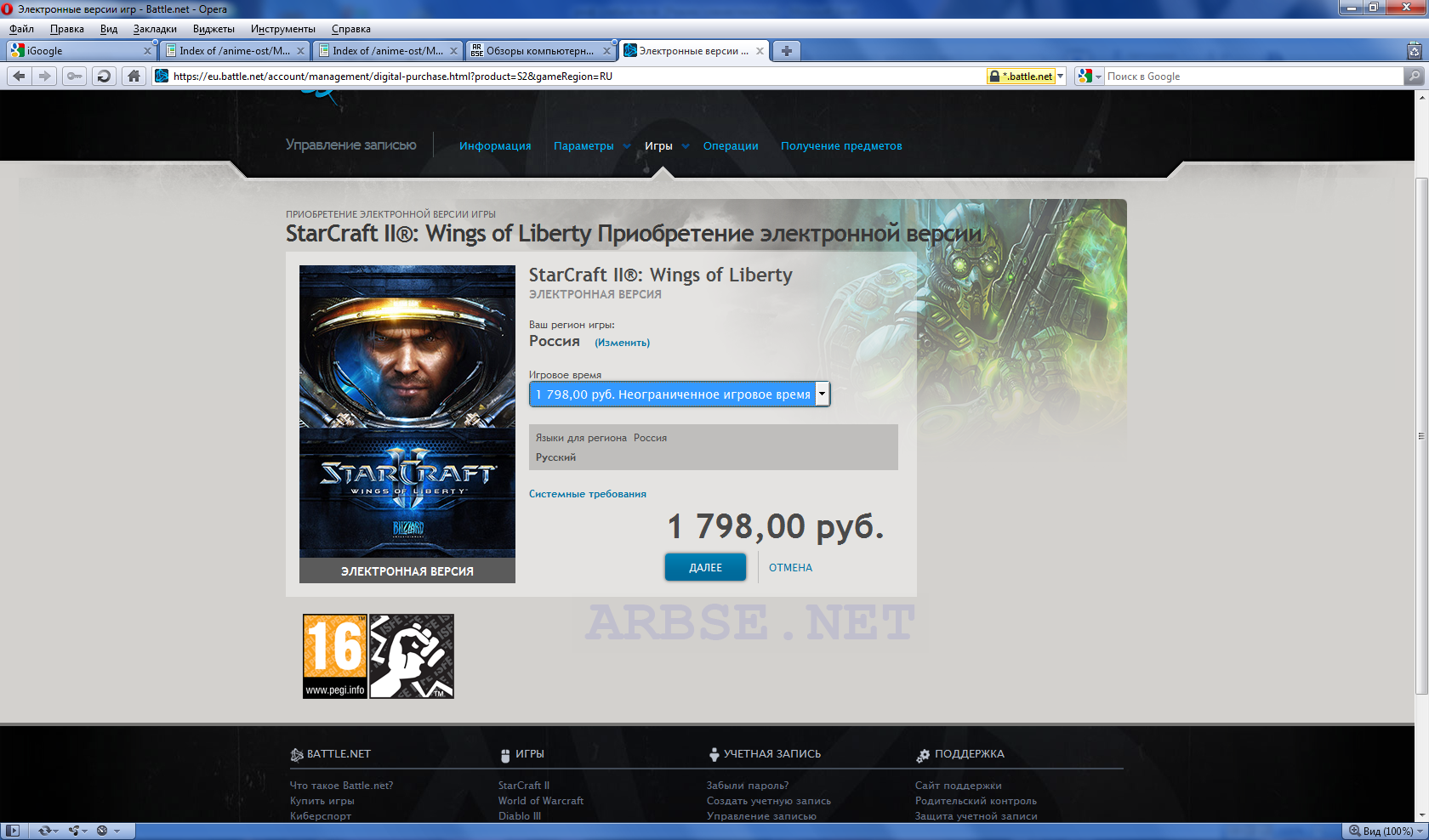This screenshot has width=1429, height=840.
Task: Click the vertical page scrollbar thumb
Action: [1421, 436]
